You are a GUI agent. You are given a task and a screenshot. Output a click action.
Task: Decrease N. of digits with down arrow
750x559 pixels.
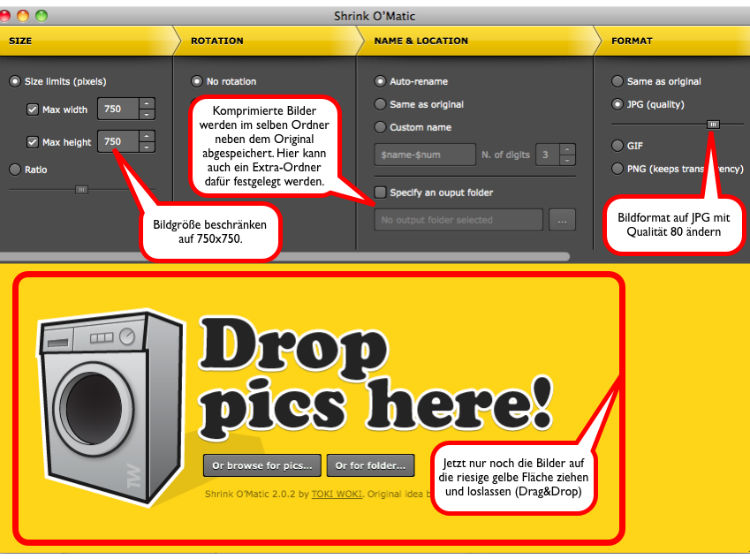coord(567,160)
